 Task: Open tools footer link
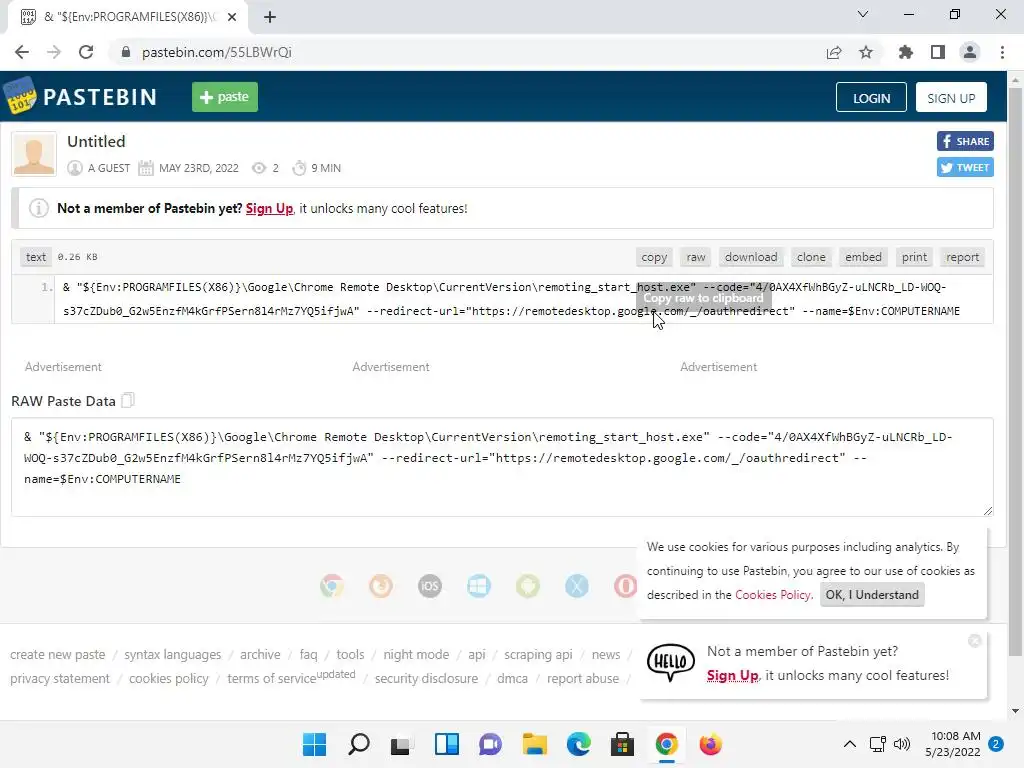coord(350,654)
